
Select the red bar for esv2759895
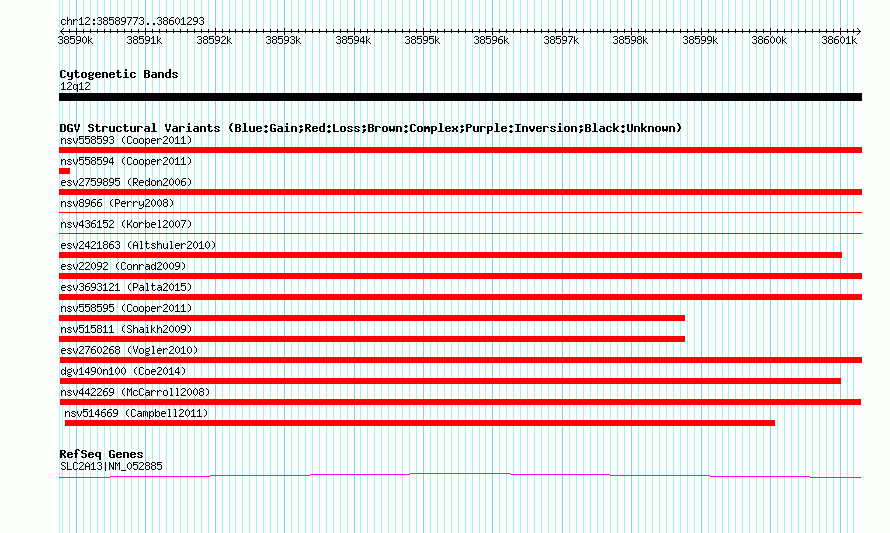click(460, 192)
